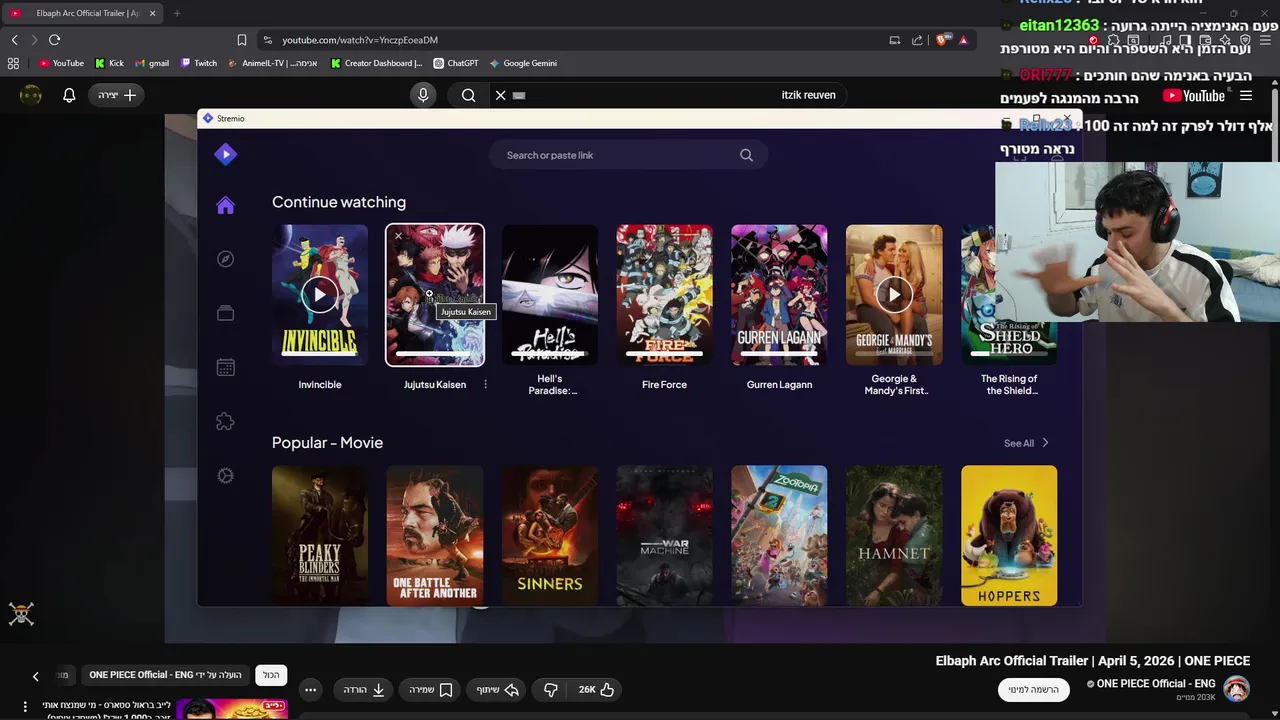
Task: Open YouTube notifications bell
Action: [x=69, y=95]
